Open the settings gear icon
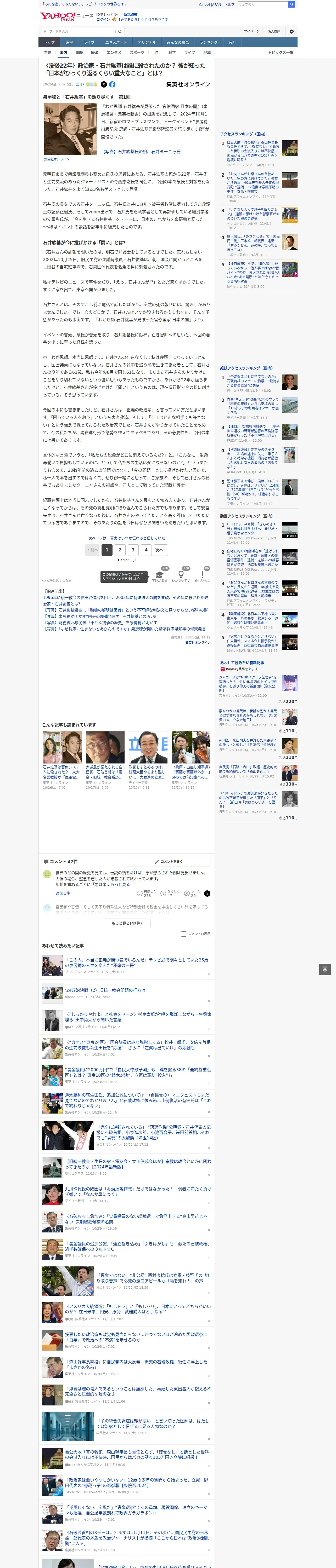336x1568 pixels. [x=292, y=32]
